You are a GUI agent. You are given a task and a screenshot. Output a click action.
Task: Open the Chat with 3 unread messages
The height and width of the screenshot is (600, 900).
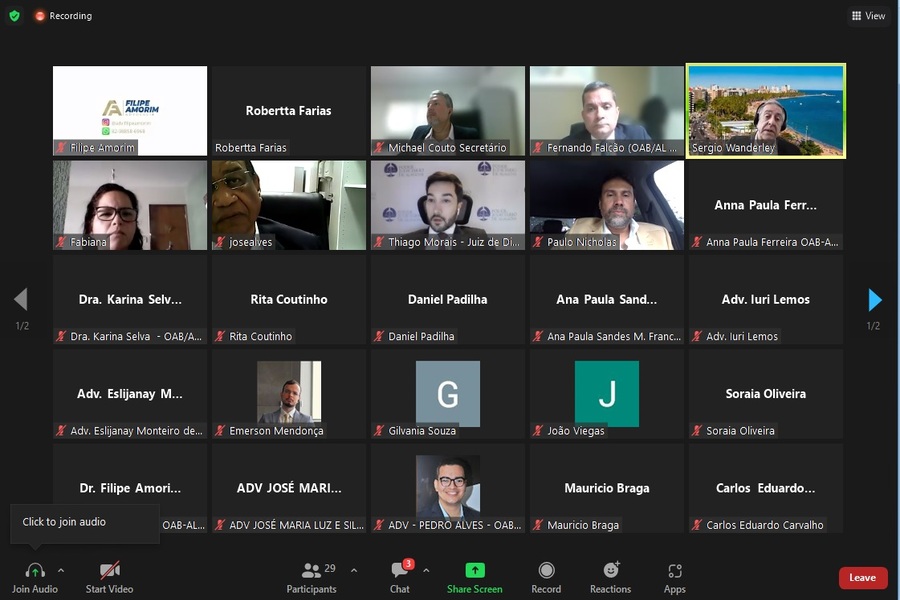point(400,570)
